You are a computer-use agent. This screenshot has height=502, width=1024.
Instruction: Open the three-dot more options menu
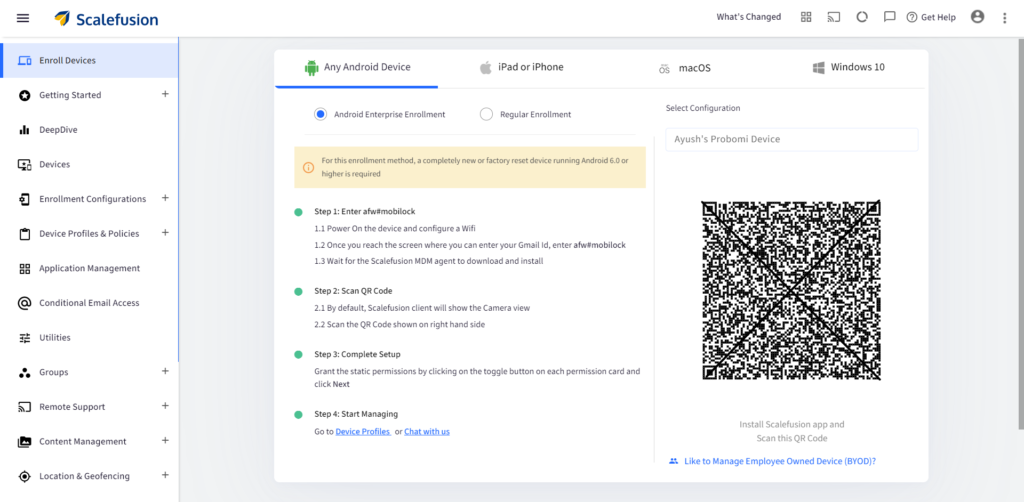click(x=1004, y=18)
